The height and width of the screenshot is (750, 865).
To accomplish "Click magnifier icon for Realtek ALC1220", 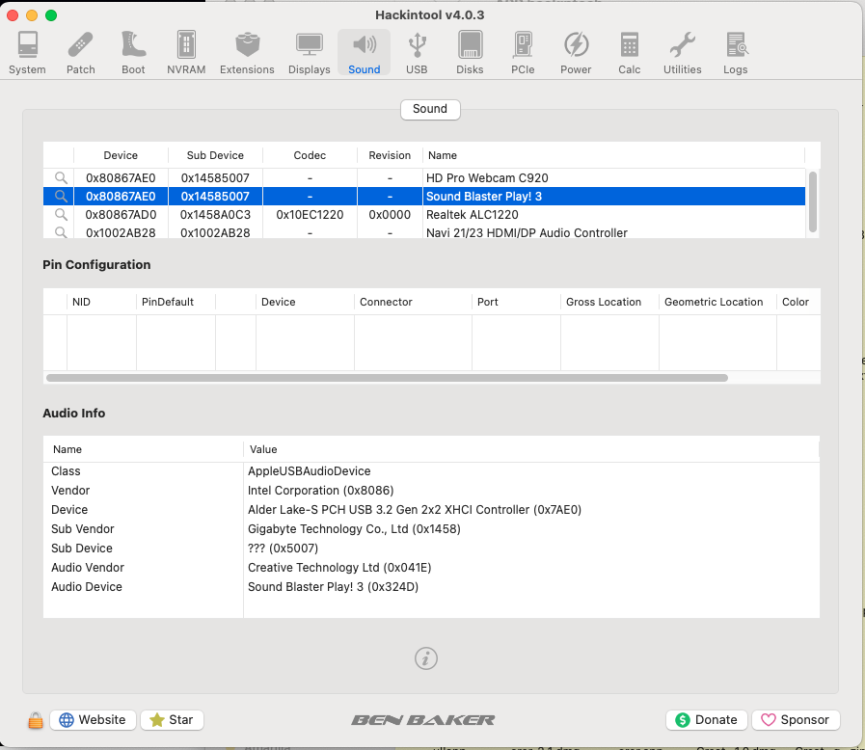I will tap(61, 215).
